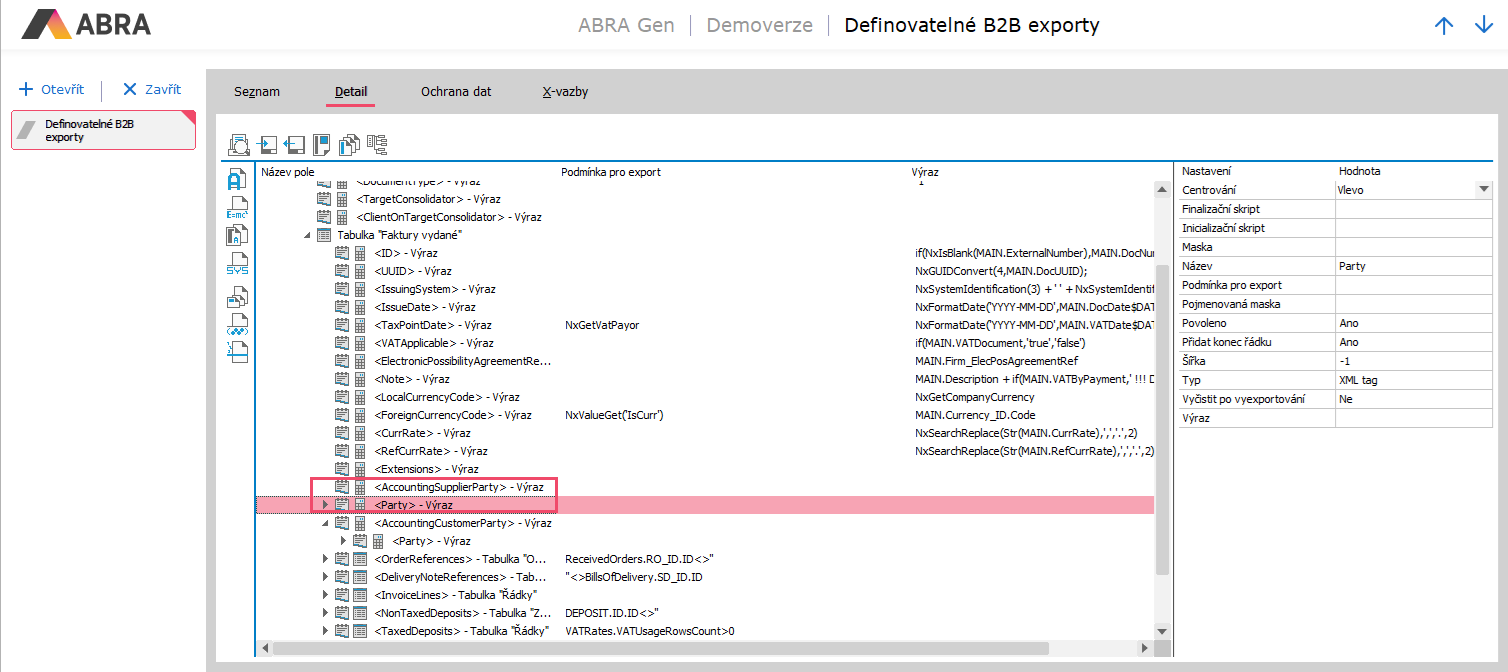Click the Název value field containing 'Party'
1508x672 pixels.
click(1414, 266)
